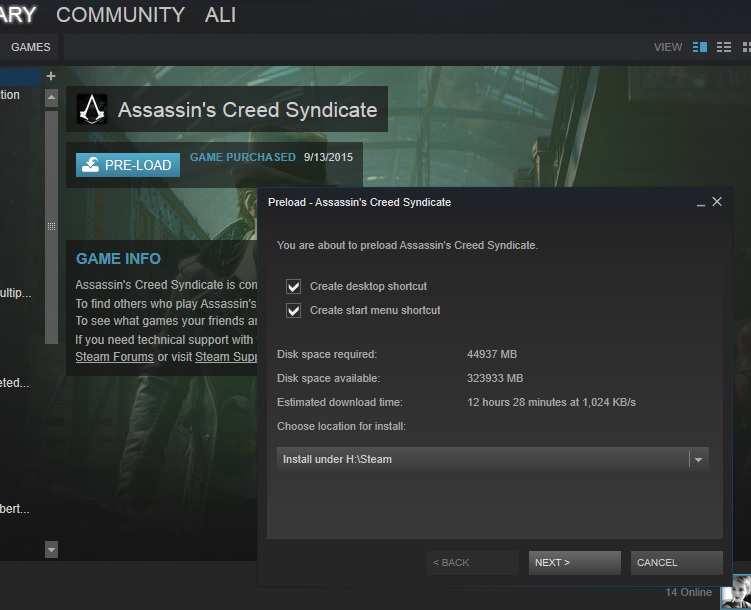Switch to the detail view layout icon
The height and width of the screenshot is (610, 751).
point(700,47)
